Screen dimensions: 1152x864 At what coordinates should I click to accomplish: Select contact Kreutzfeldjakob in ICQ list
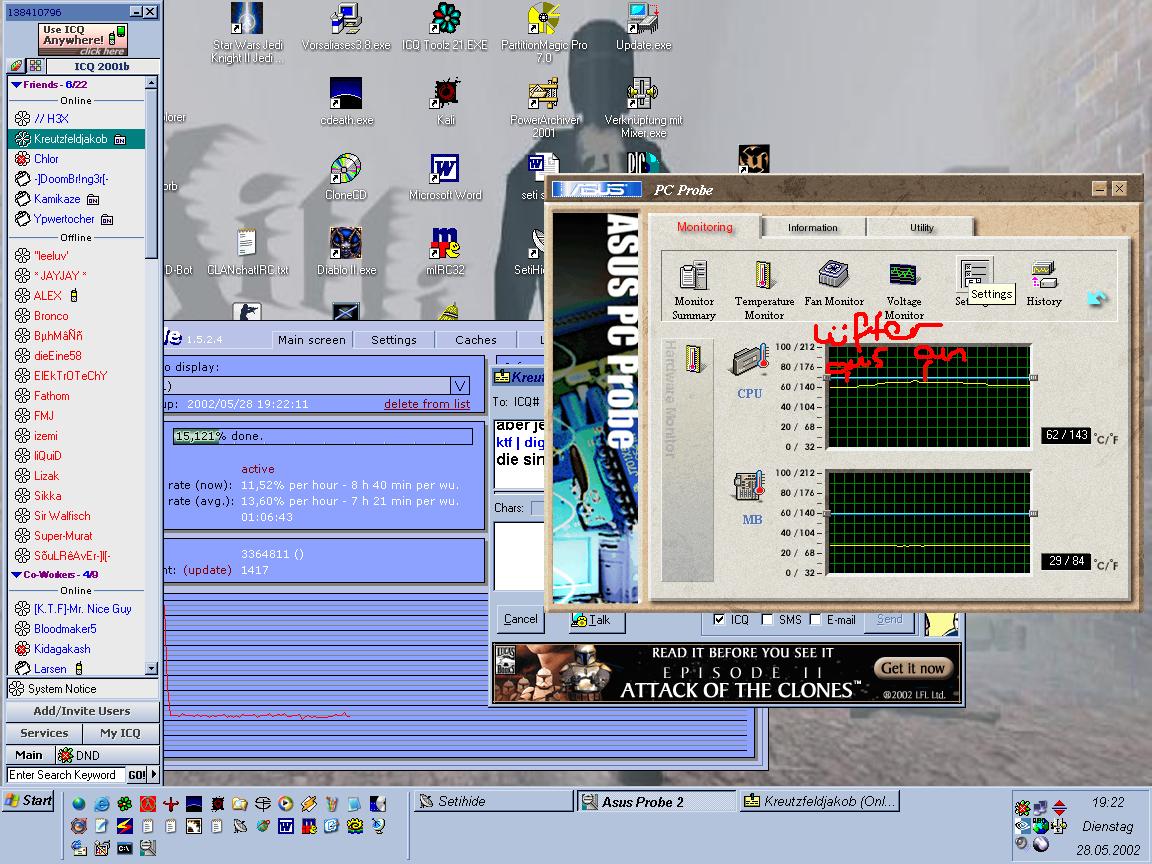[76, 139]
